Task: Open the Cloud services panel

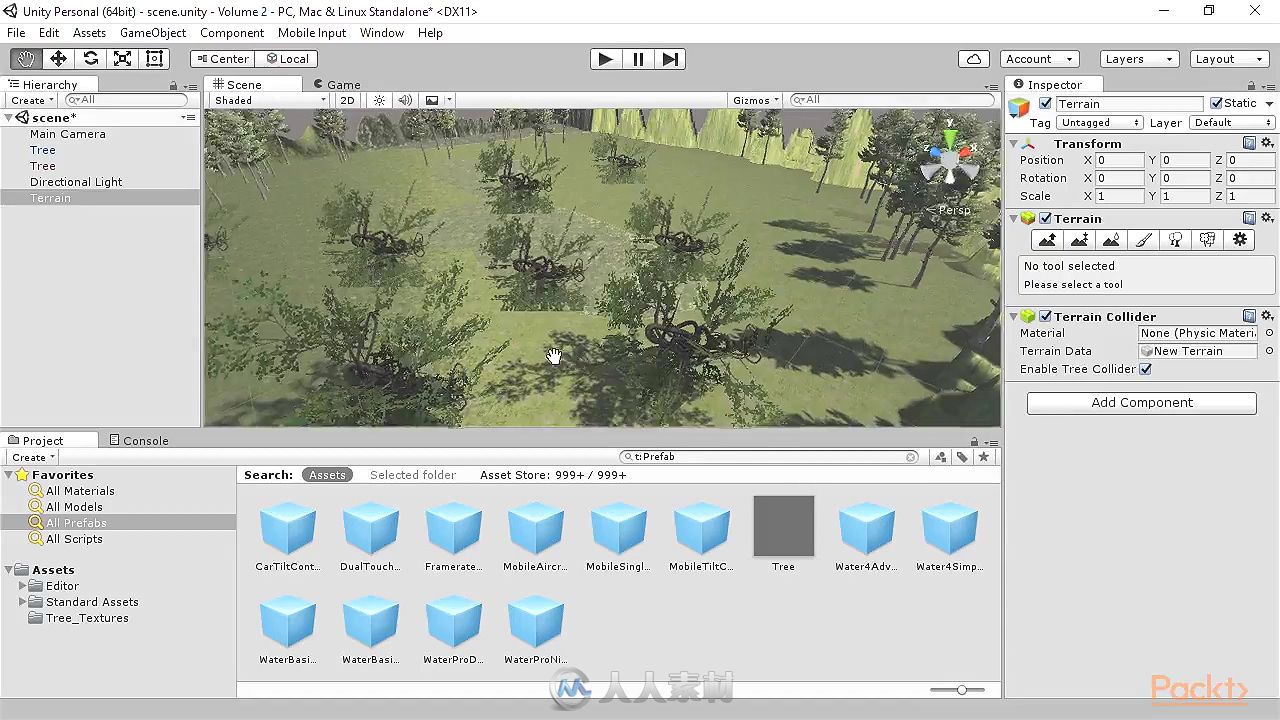Action: click(x=974, y=59)
